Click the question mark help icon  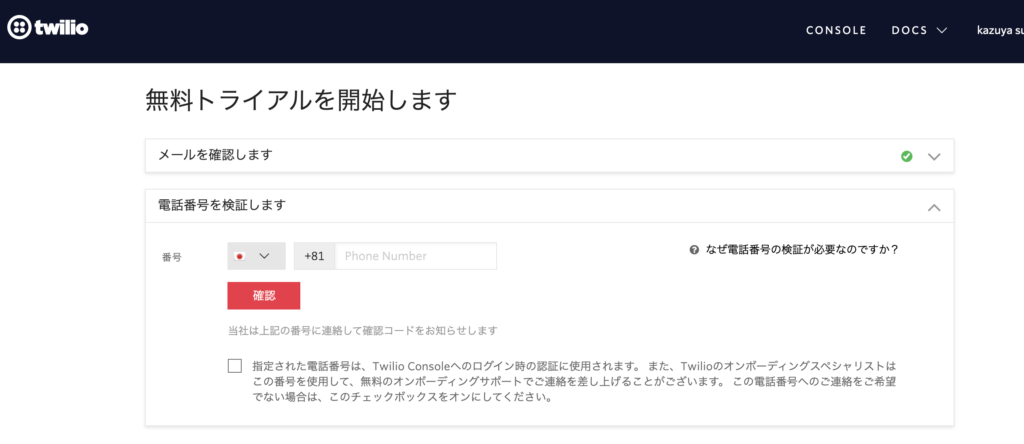click(694, 249)
